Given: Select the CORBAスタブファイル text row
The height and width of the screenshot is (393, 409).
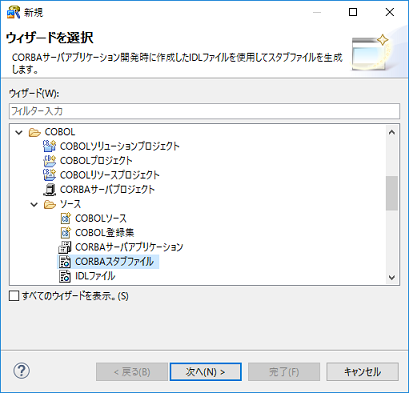Looking at the screenshot, I should click(x=115, y=262).
